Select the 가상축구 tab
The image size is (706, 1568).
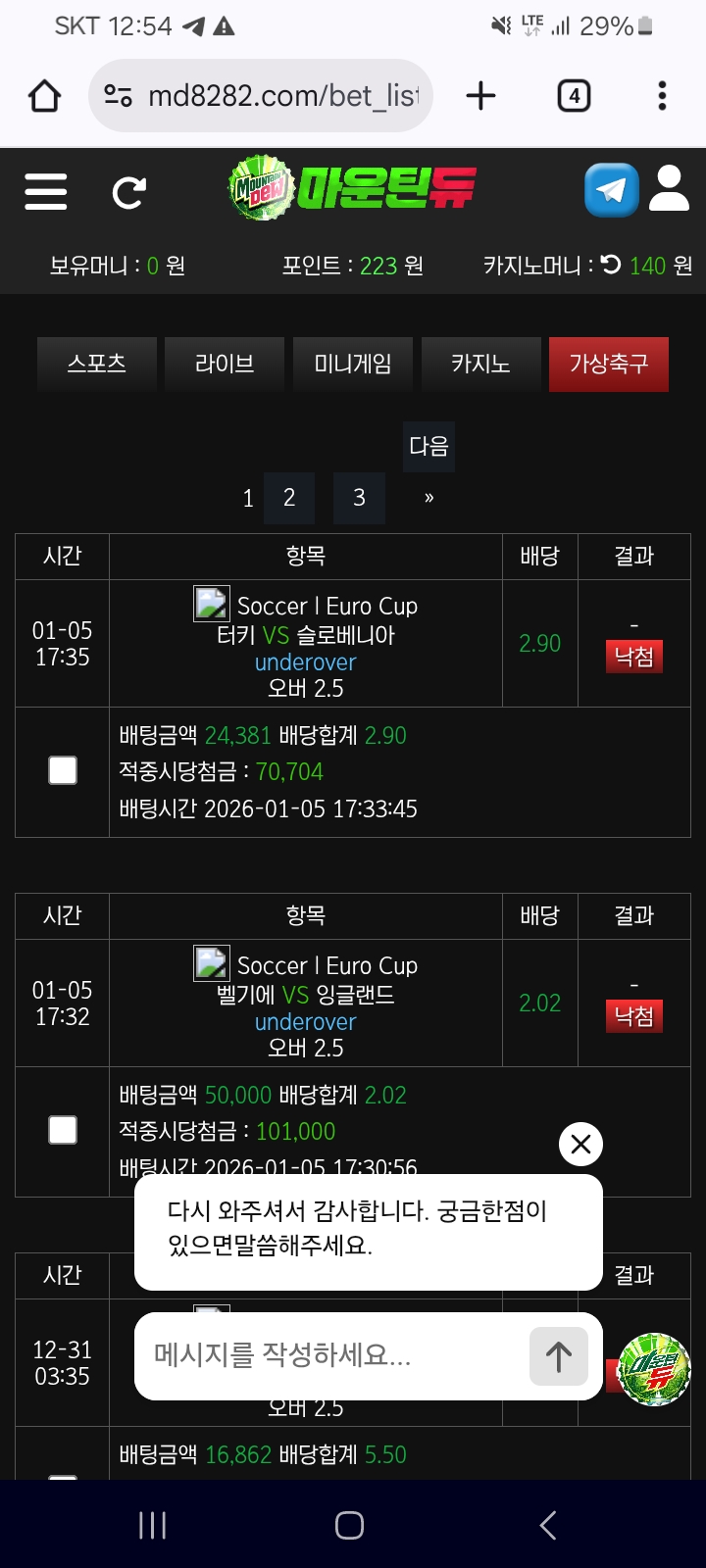pyautogui.click(x=609, y=364)
